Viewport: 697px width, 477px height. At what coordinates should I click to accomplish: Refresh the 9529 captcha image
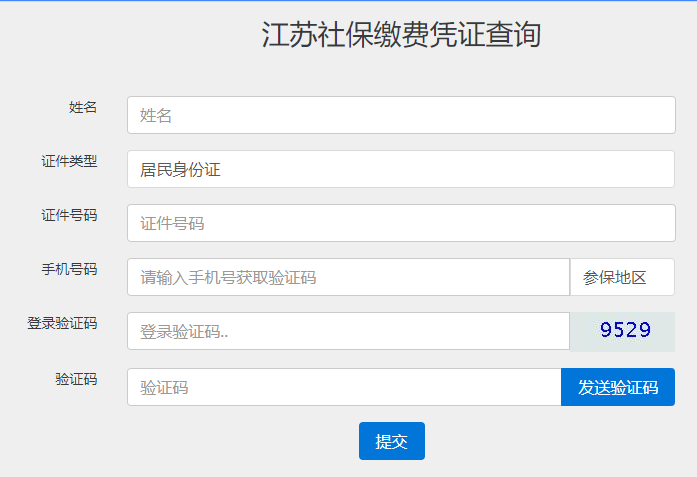click(622, 331)
